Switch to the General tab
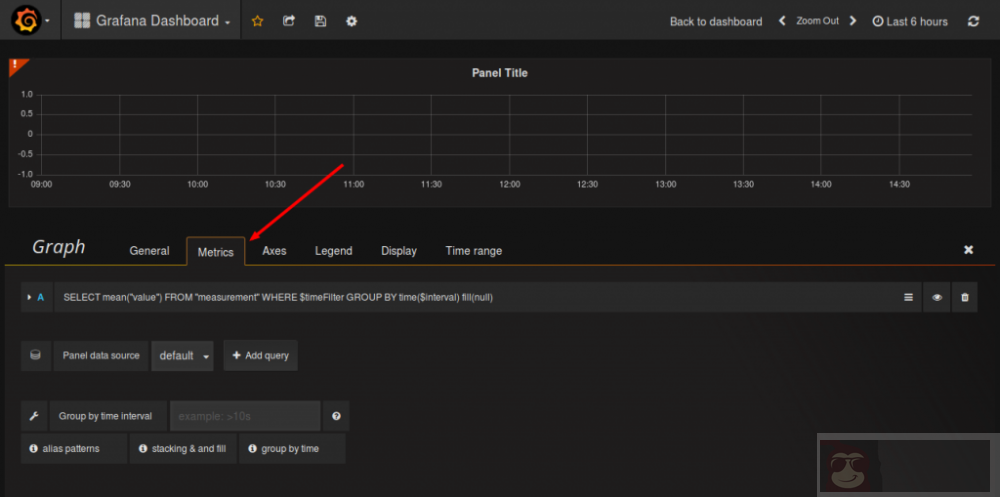Screen dimensions: 1000x497 149,251
